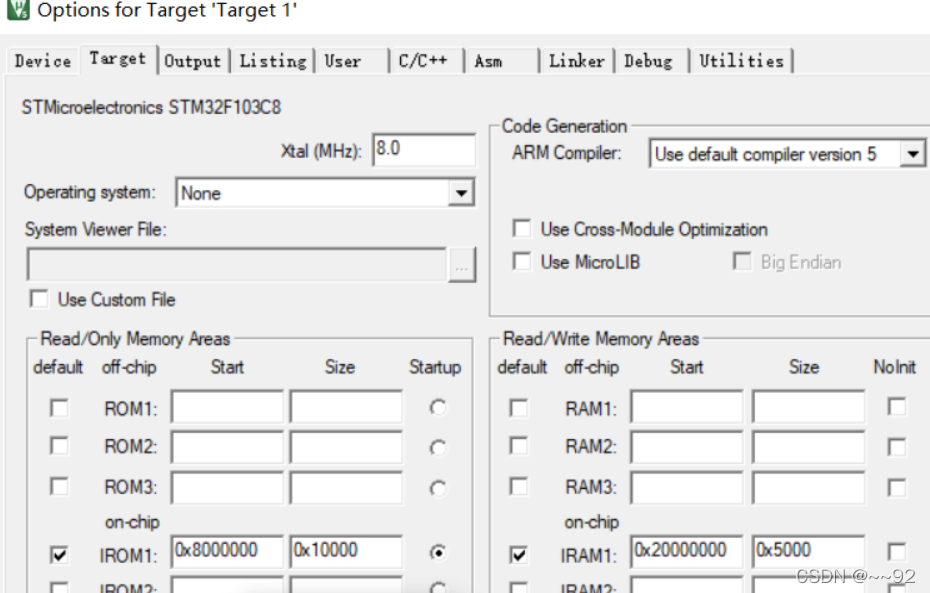Screen dimensions: 930x593
Task: Check the IRAM1 NoInit checkbox
Action: [897, 551]
